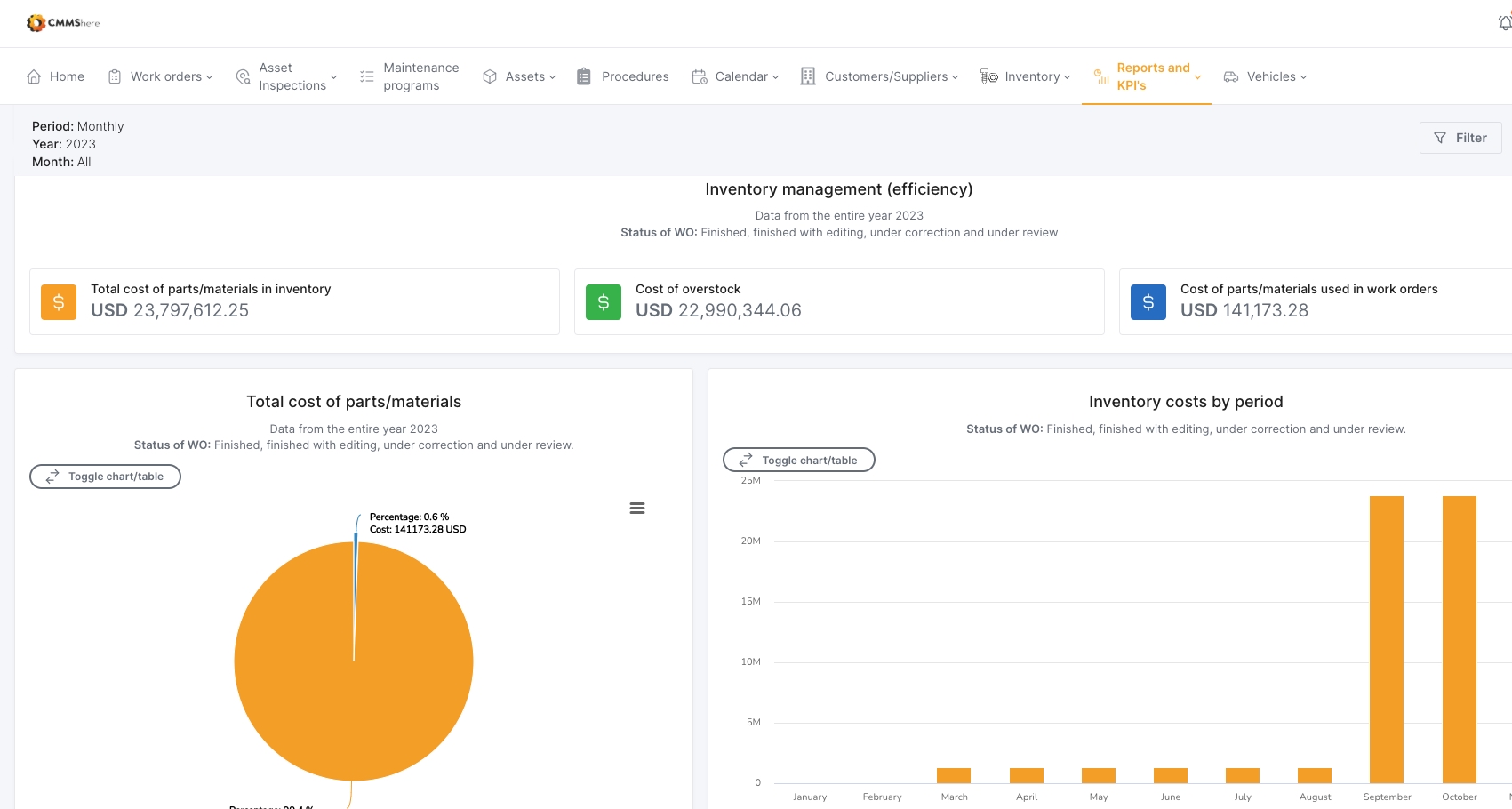The height and width of the screenshot is (809, 1512).
Task: Click the green dollar overstock icon
Action: tap(604, 302)
